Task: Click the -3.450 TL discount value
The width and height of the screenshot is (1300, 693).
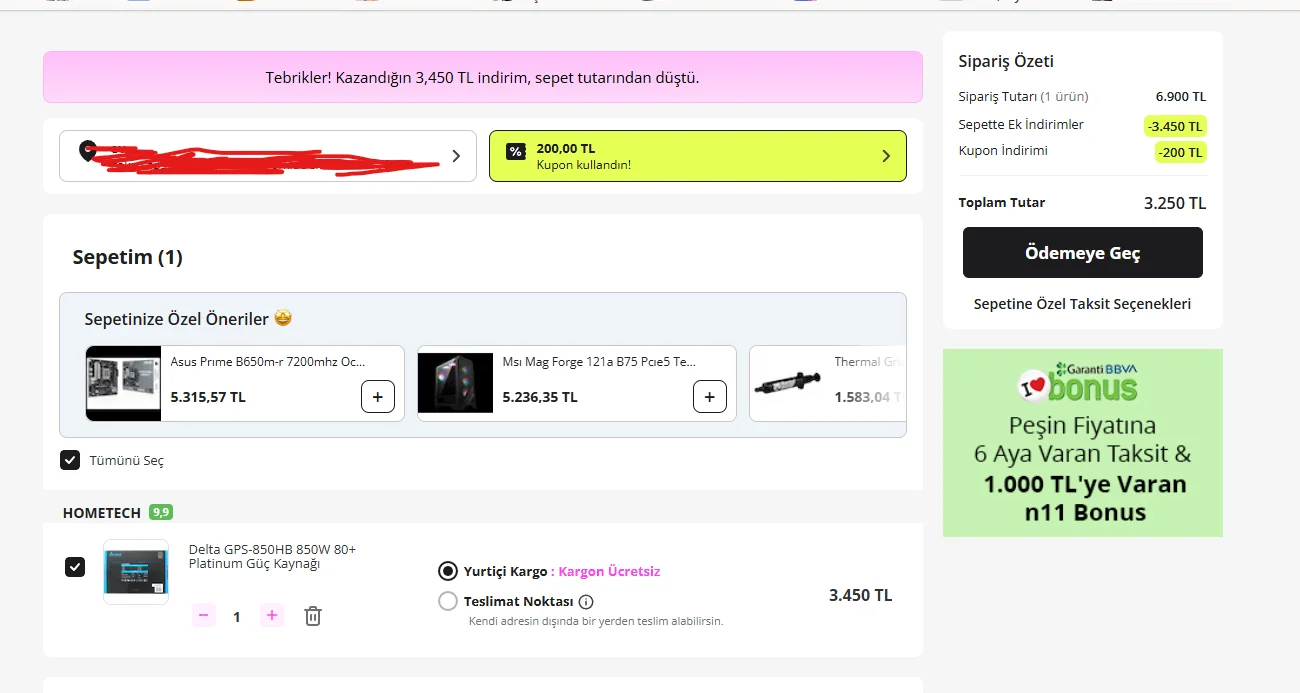Action: (x=1176, y=126)
